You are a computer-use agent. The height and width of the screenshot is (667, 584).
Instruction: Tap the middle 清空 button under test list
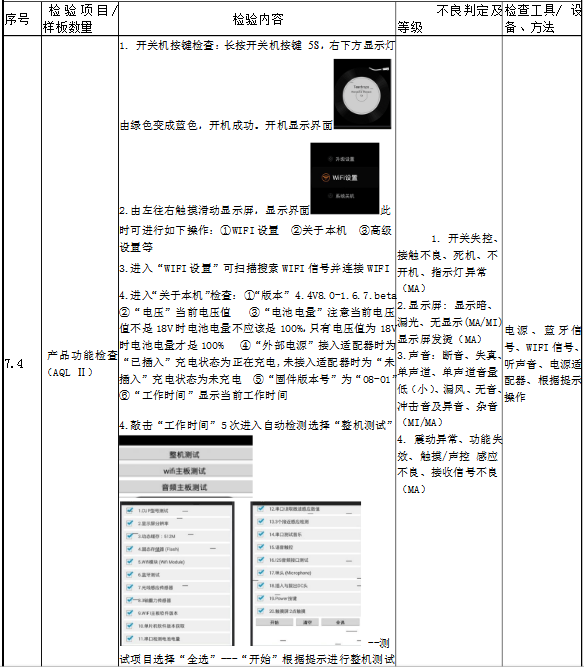308,622
